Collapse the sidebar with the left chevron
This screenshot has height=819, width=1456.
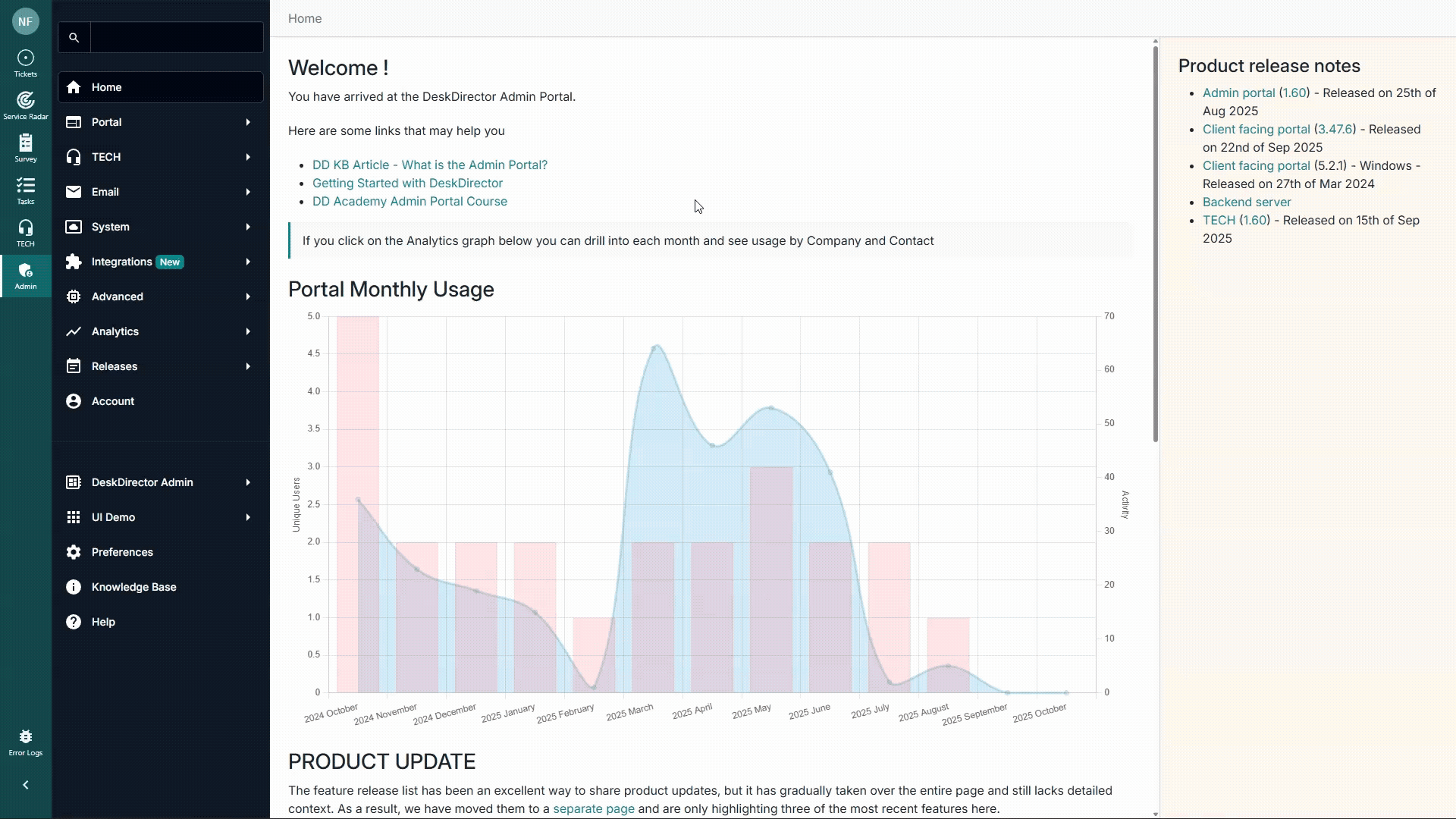tap(25, 785)
